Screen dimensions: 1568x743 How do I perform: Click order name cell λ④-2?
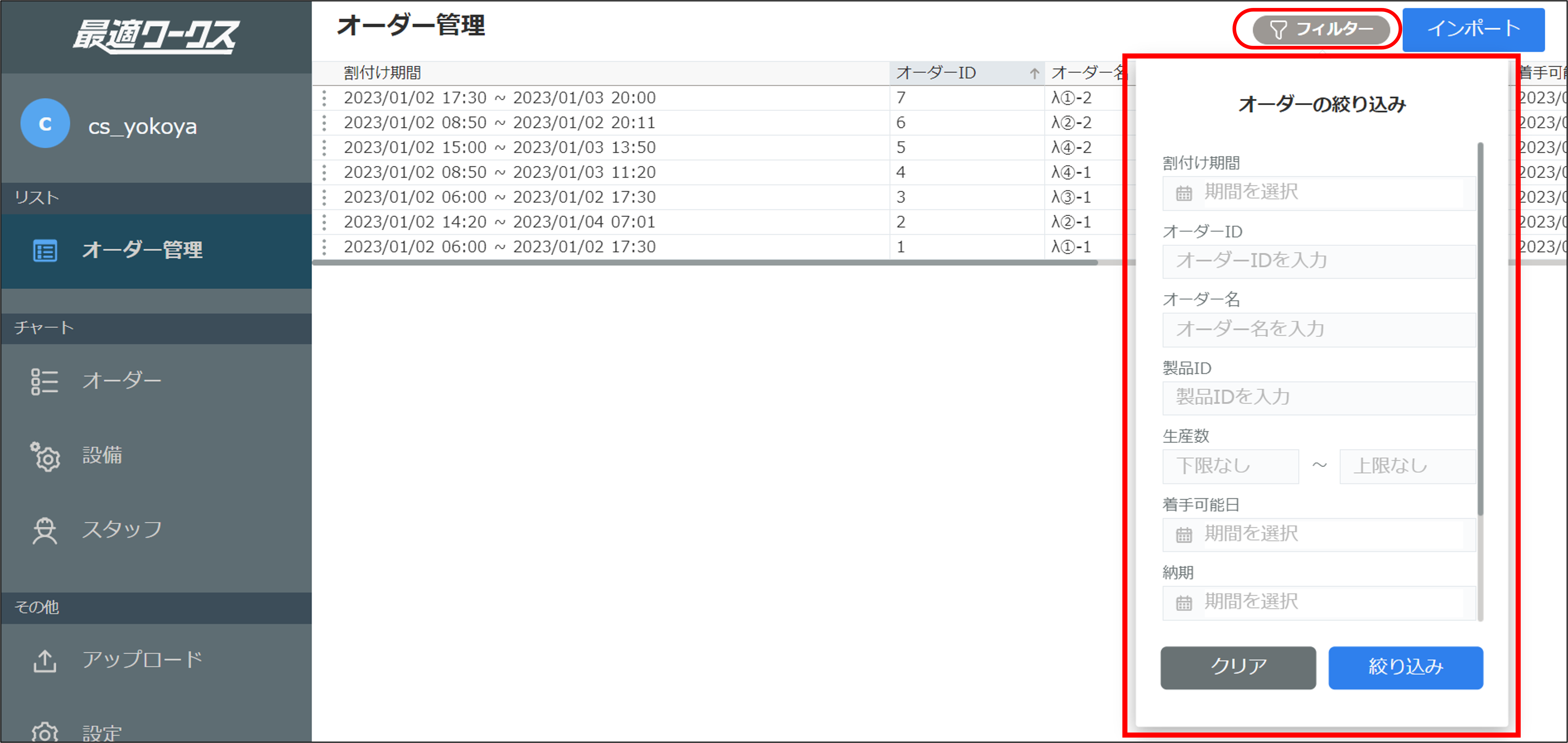1071,148
